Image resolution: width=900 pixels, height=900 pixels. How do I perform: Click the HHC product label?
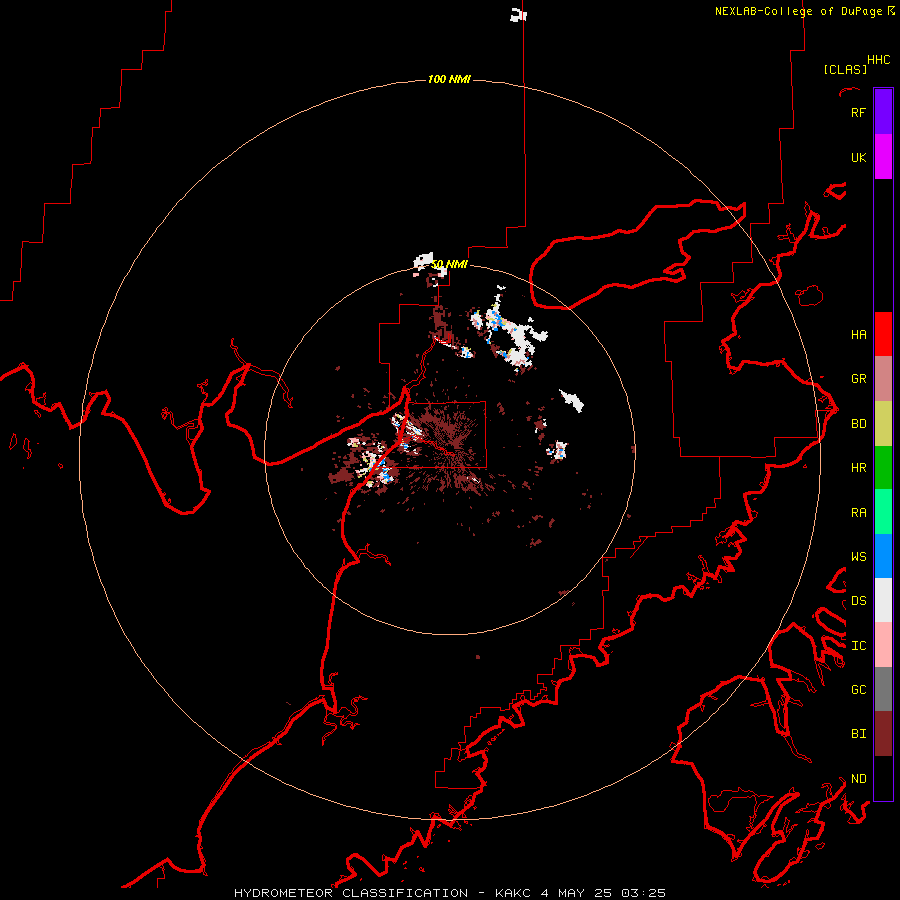[x=878, y=60]
